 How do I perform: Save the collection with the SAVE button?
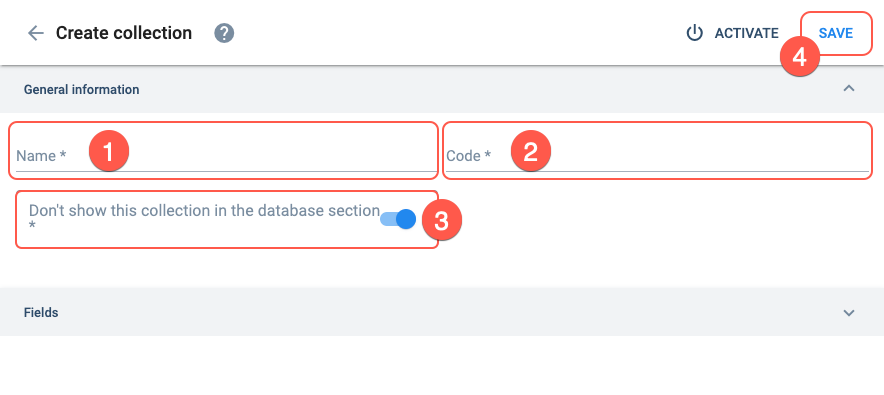836,33
